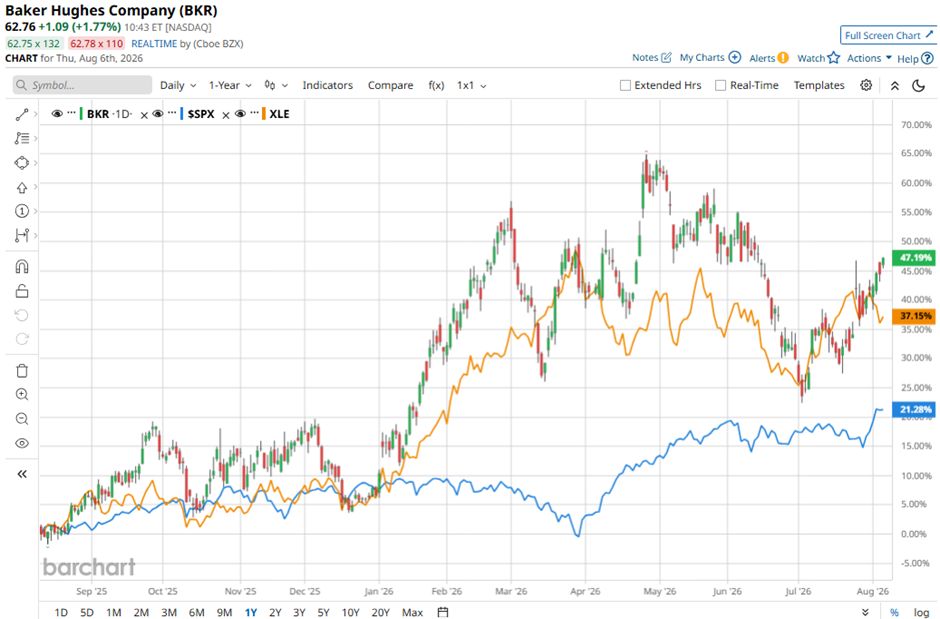
Task: Select the trend line drawing tool
Action: pos(22,114)
